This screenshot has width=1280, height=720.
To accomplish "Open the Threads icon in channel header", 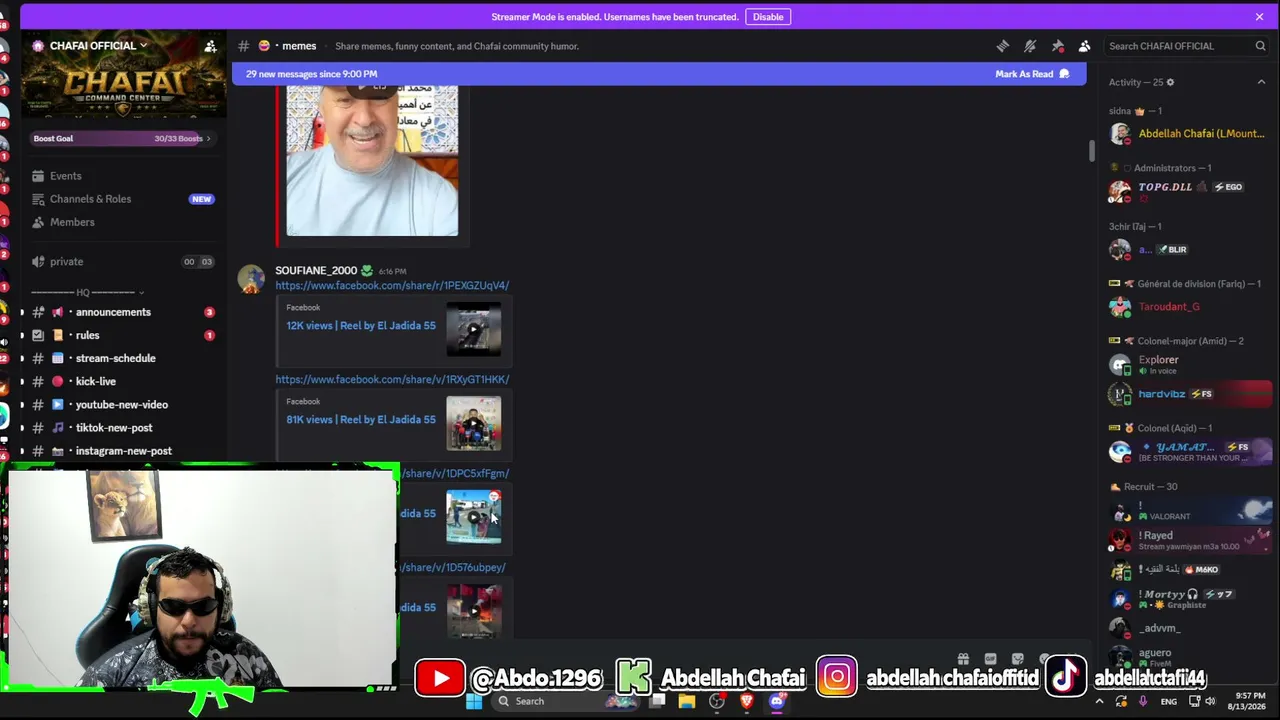I will click(1003, 46).
